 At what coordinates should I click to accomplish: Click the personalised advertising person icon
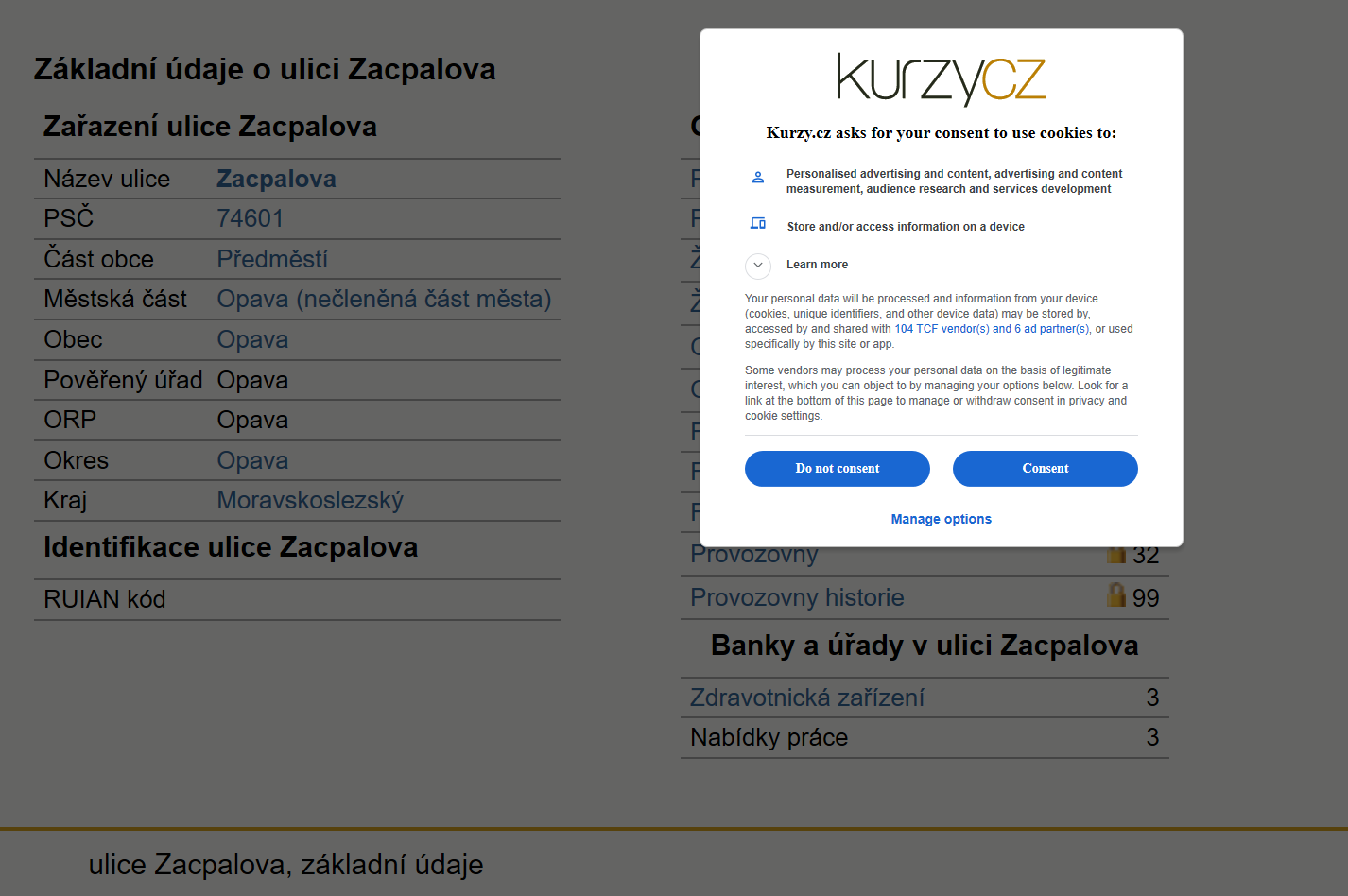pyautogui.click(x=758, y=177)
